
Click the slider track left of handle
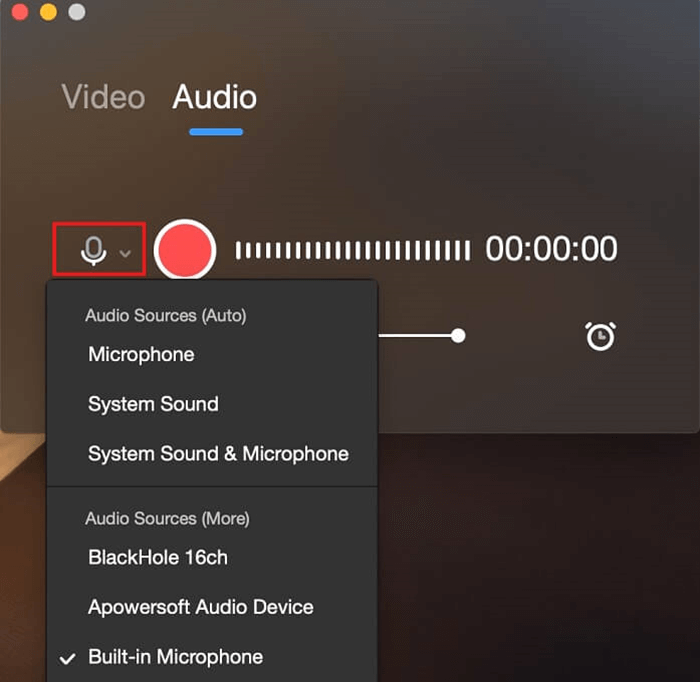tap(415, 336)
